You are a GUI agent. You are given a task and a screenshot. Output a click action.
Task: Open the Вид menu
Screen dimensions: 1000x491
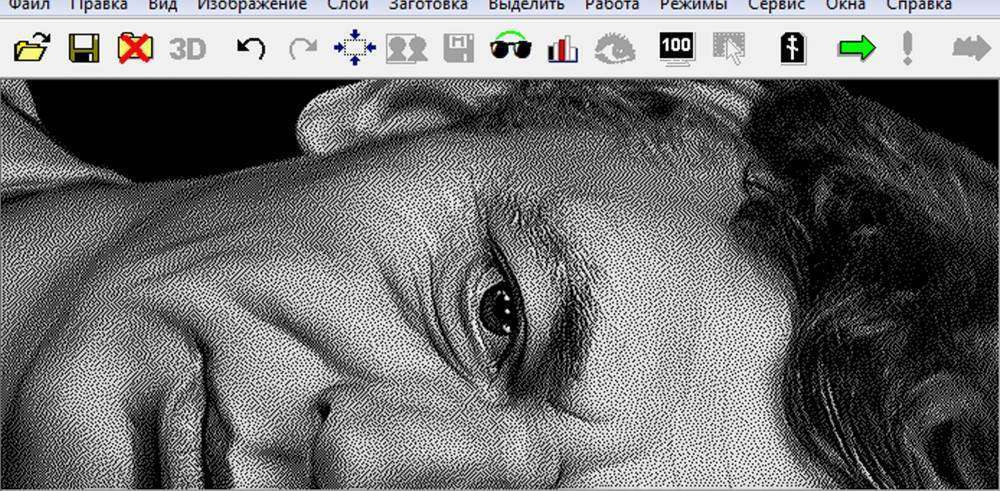(x=162, y=5)
